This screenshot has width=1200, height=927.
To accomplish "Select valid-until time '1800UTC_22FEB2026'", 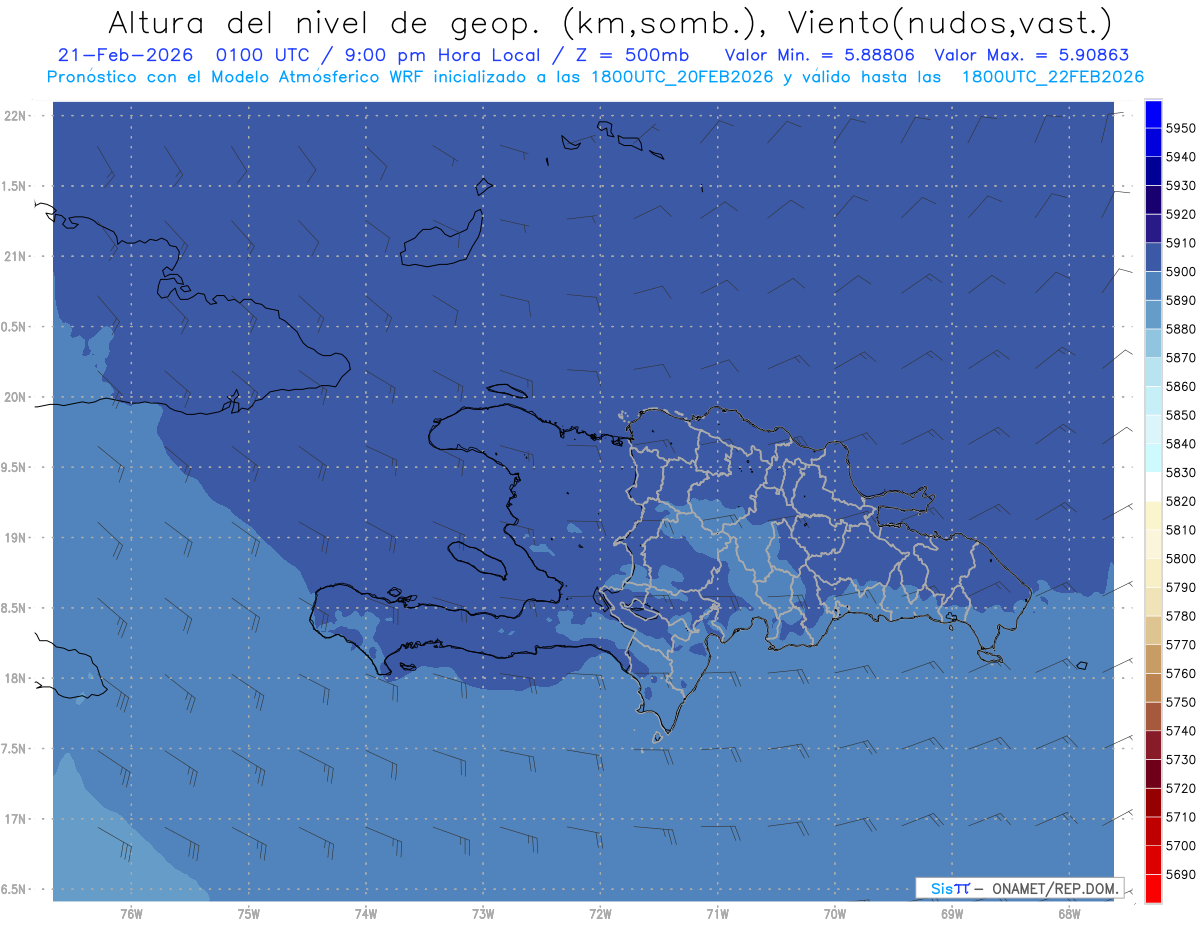I will (1052, 77).
